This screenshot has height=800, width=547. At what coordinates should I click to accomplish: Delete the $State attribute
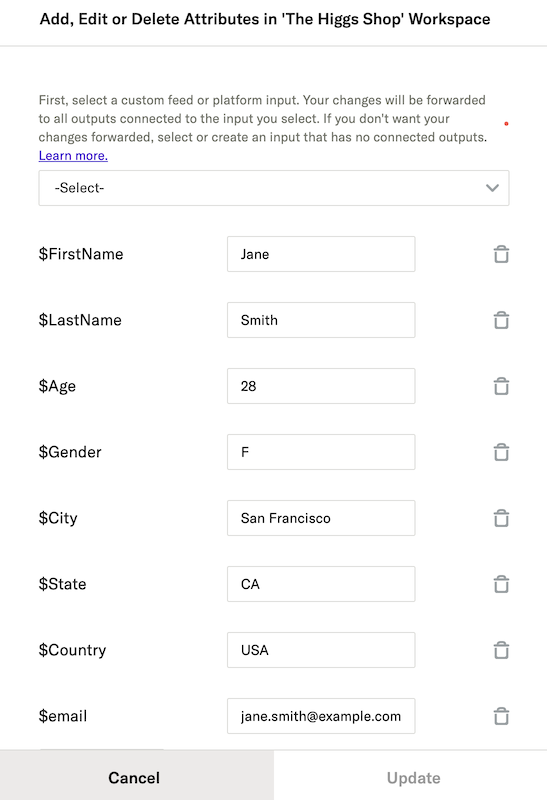pyautogui.click(x=501, y=584)
